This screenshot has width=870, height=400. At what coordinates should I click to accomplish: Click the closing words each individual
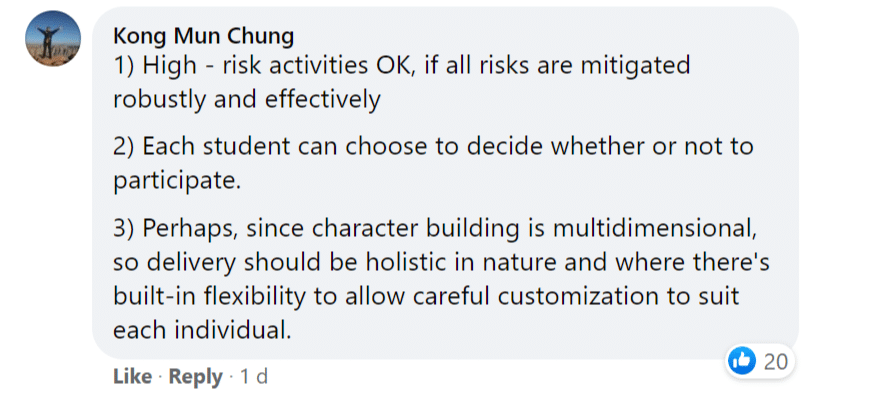[x=202, y=330]
